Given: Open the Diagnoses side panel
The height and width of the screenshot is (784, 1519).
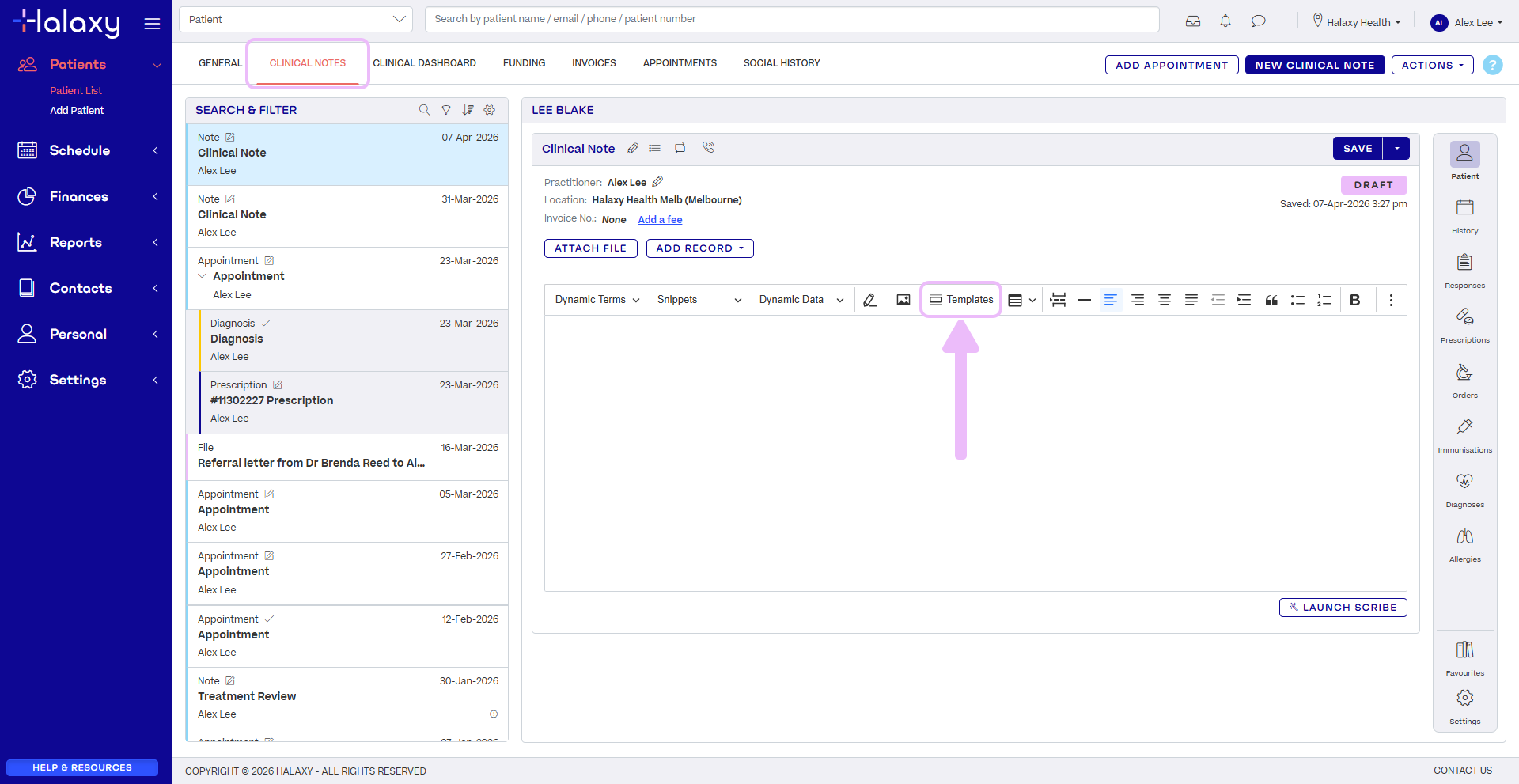Looking at the screenshot, I should click(1465, 489).
